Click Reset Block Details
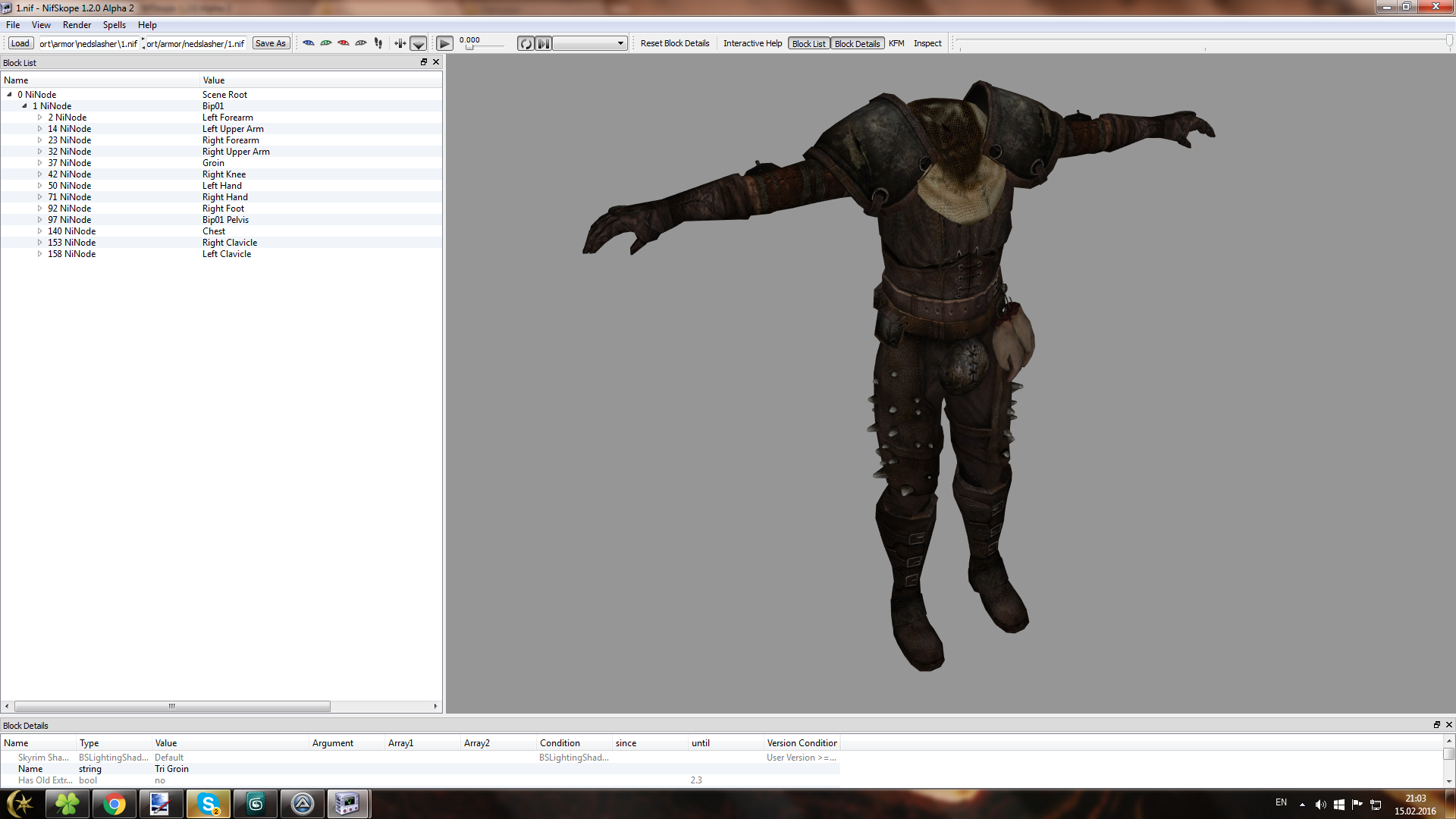Image resolution: width=1456 pixels, height=819 pixels. tap(675, 43)
